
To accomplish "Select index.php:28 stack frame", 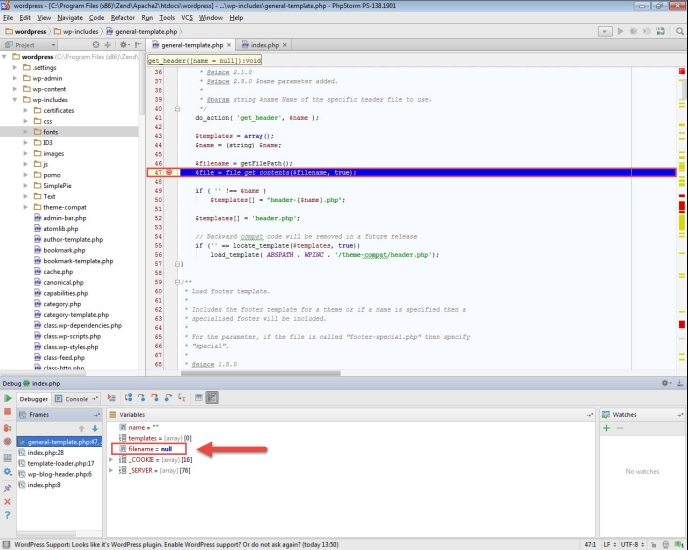I will 47,452.
